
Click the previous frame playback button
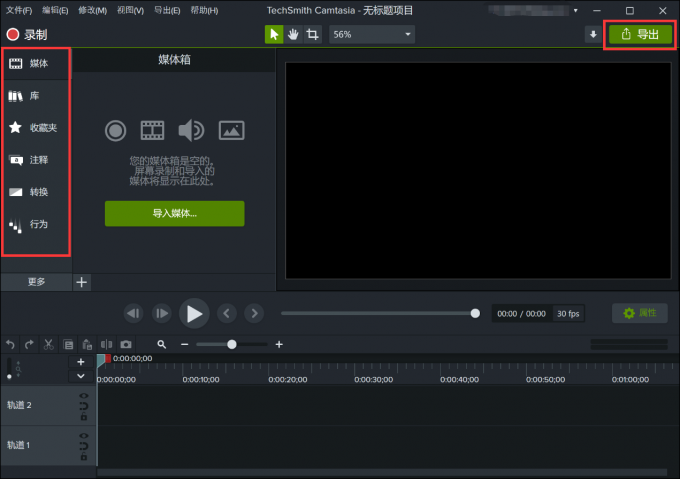point(134,313)
